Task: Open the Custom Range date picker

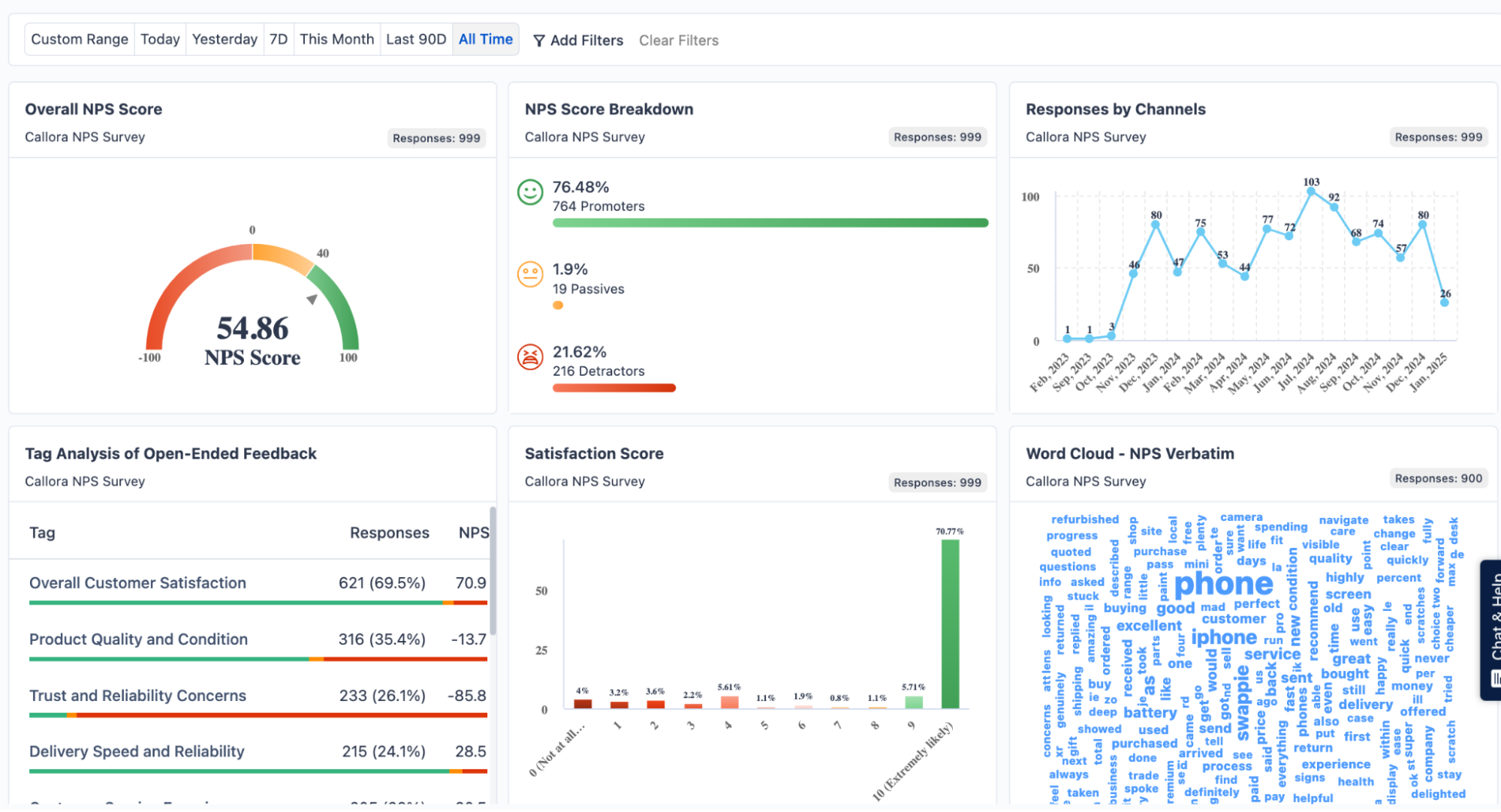Action: pos(79,38)
